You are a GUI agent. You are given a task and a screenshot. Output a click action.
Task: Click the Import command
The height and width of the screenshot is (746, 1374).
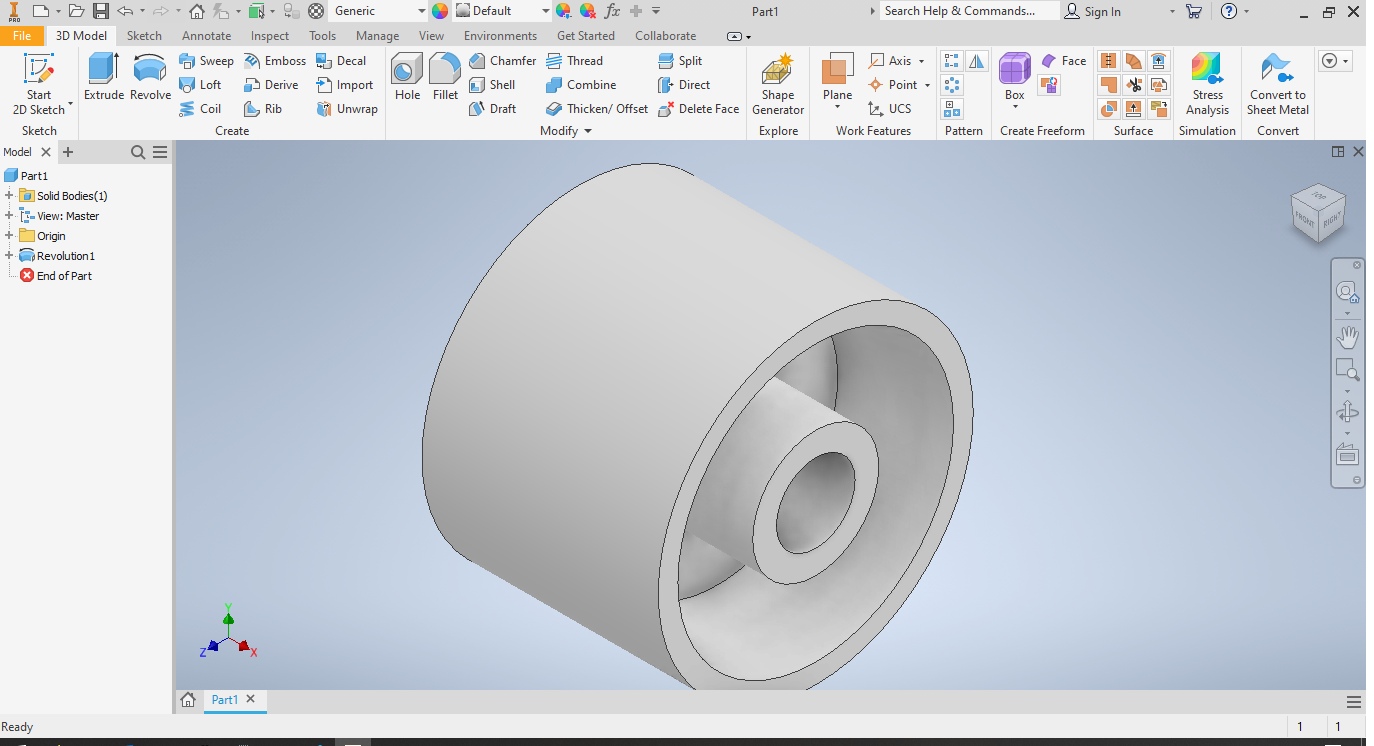[344, 85]
